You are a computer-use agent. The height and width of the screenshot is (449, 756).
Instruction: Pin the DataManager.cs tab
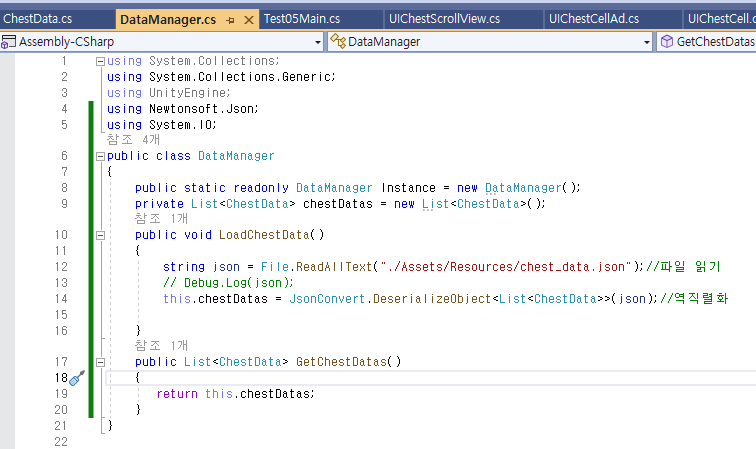[x=230, y=20]
